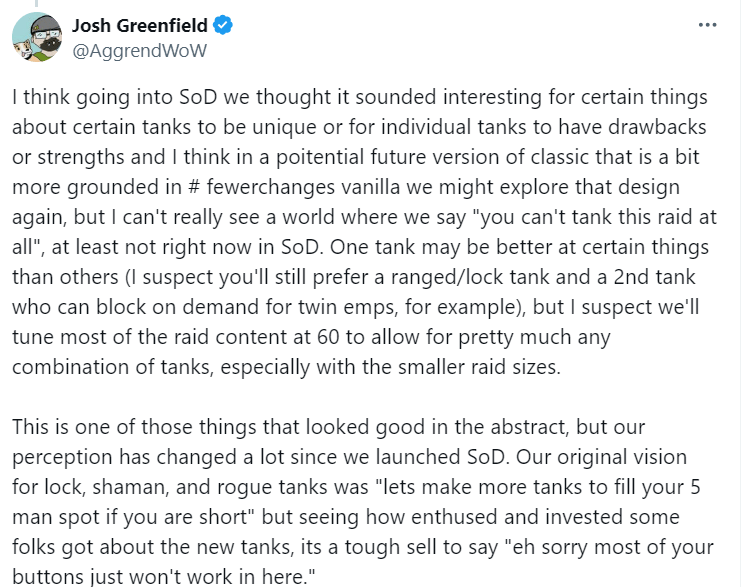The width and height of the screenshot is (748, 587).
Task: Click the blue verified checkmark badge
Action: pos(222,25)
